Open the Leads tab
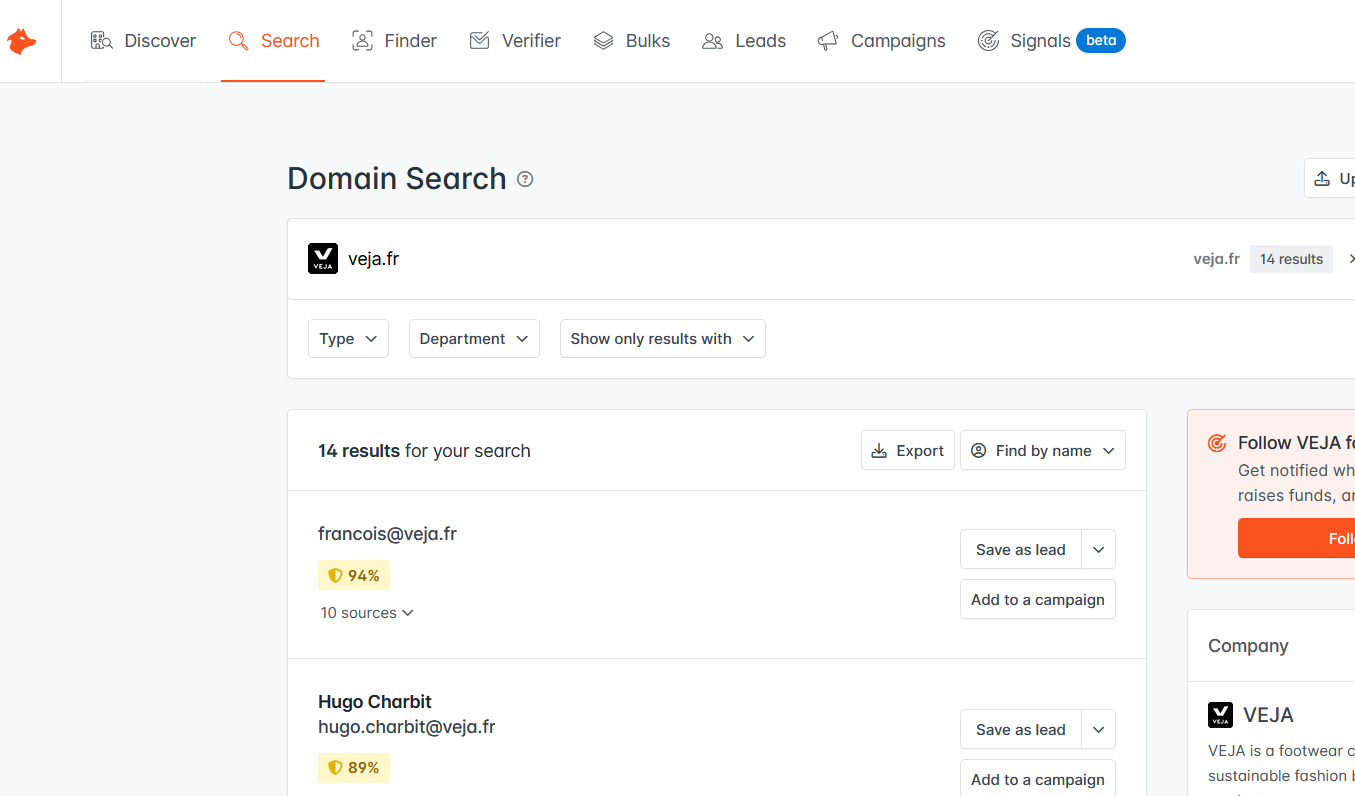 pos(744,41)
